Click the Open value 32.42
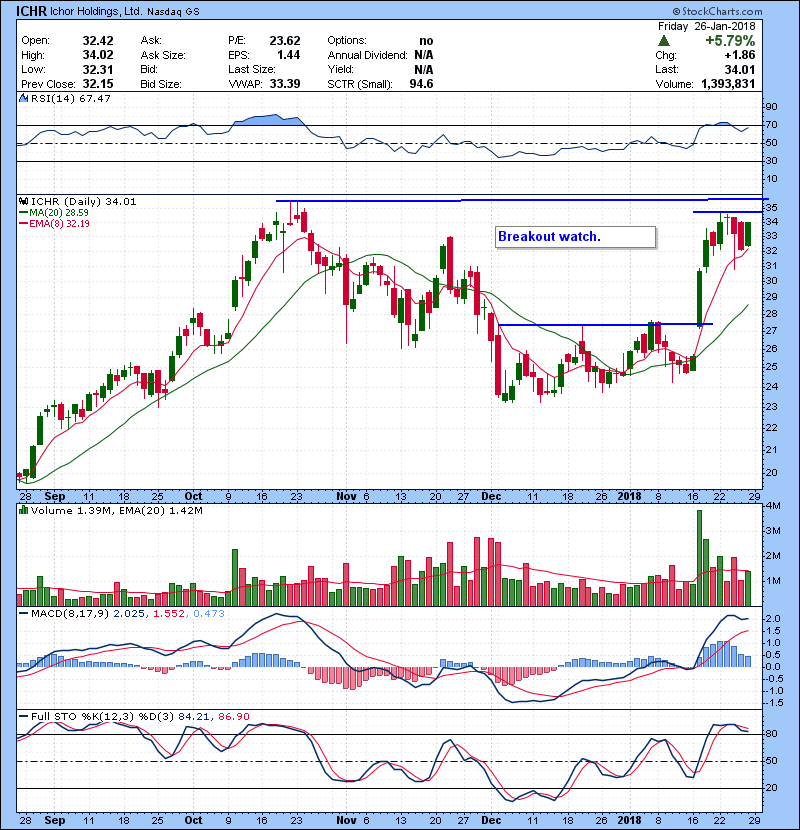This screenshot has height=830, width=800. point(97,40)
